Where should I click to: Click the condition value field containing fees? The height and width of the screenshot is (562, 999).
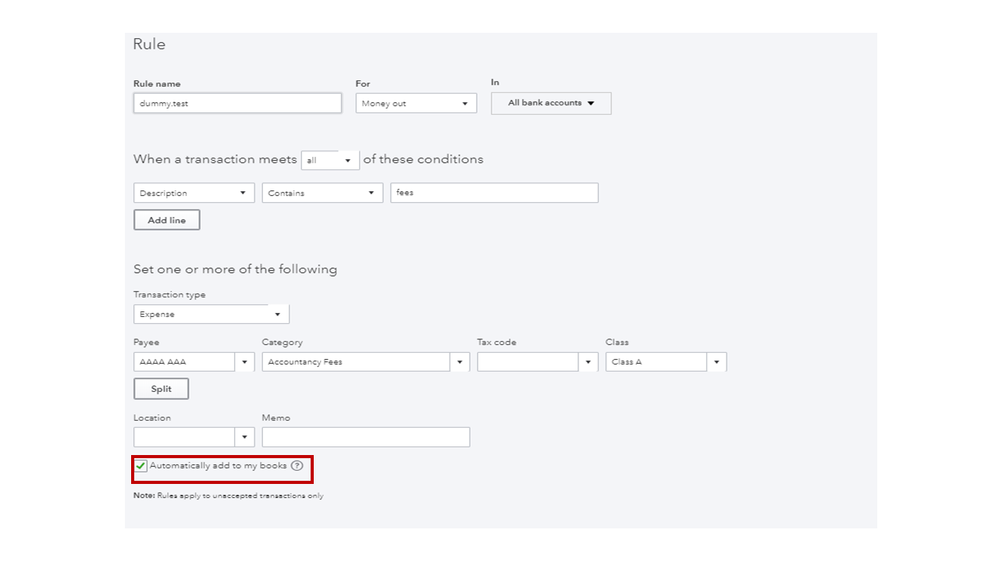tap(494, 193)
